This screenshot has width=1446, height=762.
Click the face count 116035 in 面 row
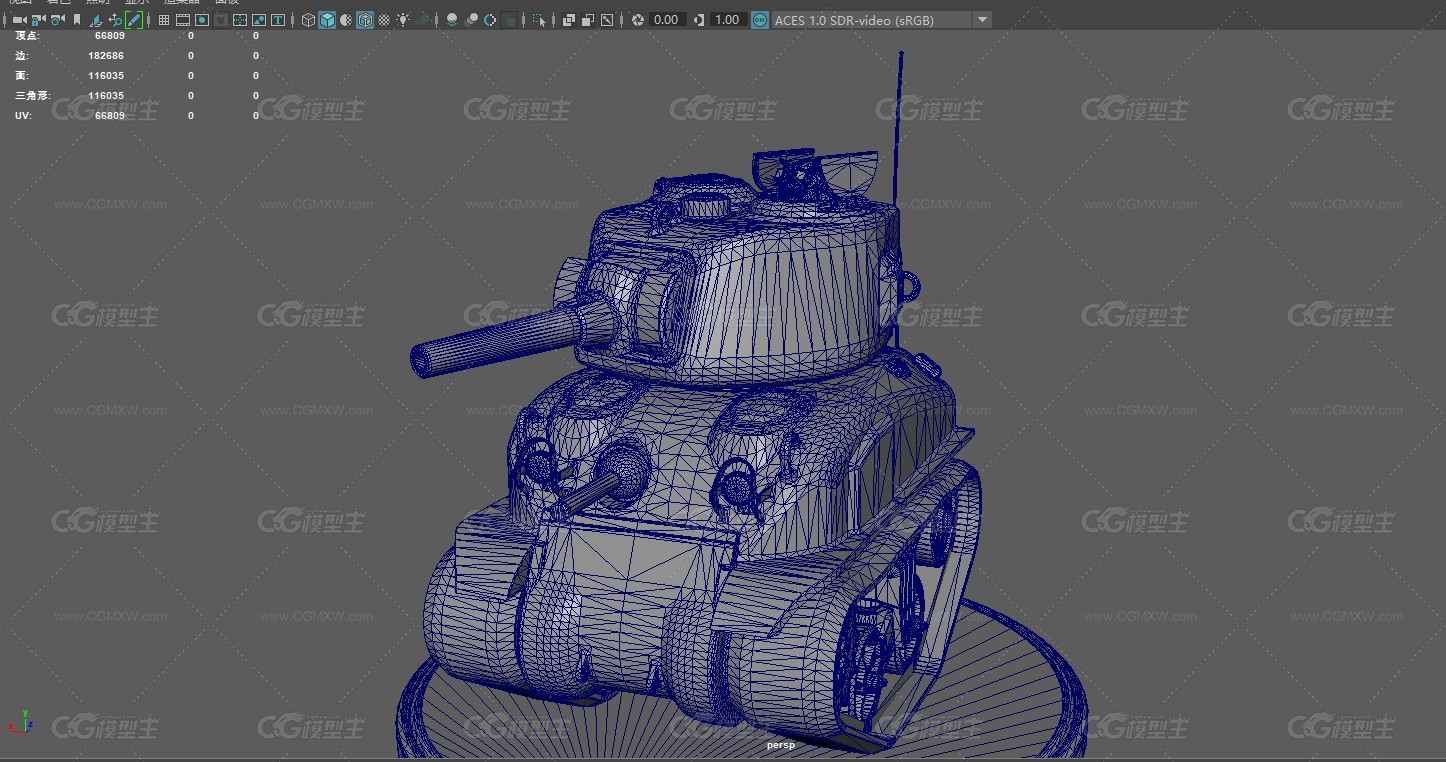tap(106, 76)
